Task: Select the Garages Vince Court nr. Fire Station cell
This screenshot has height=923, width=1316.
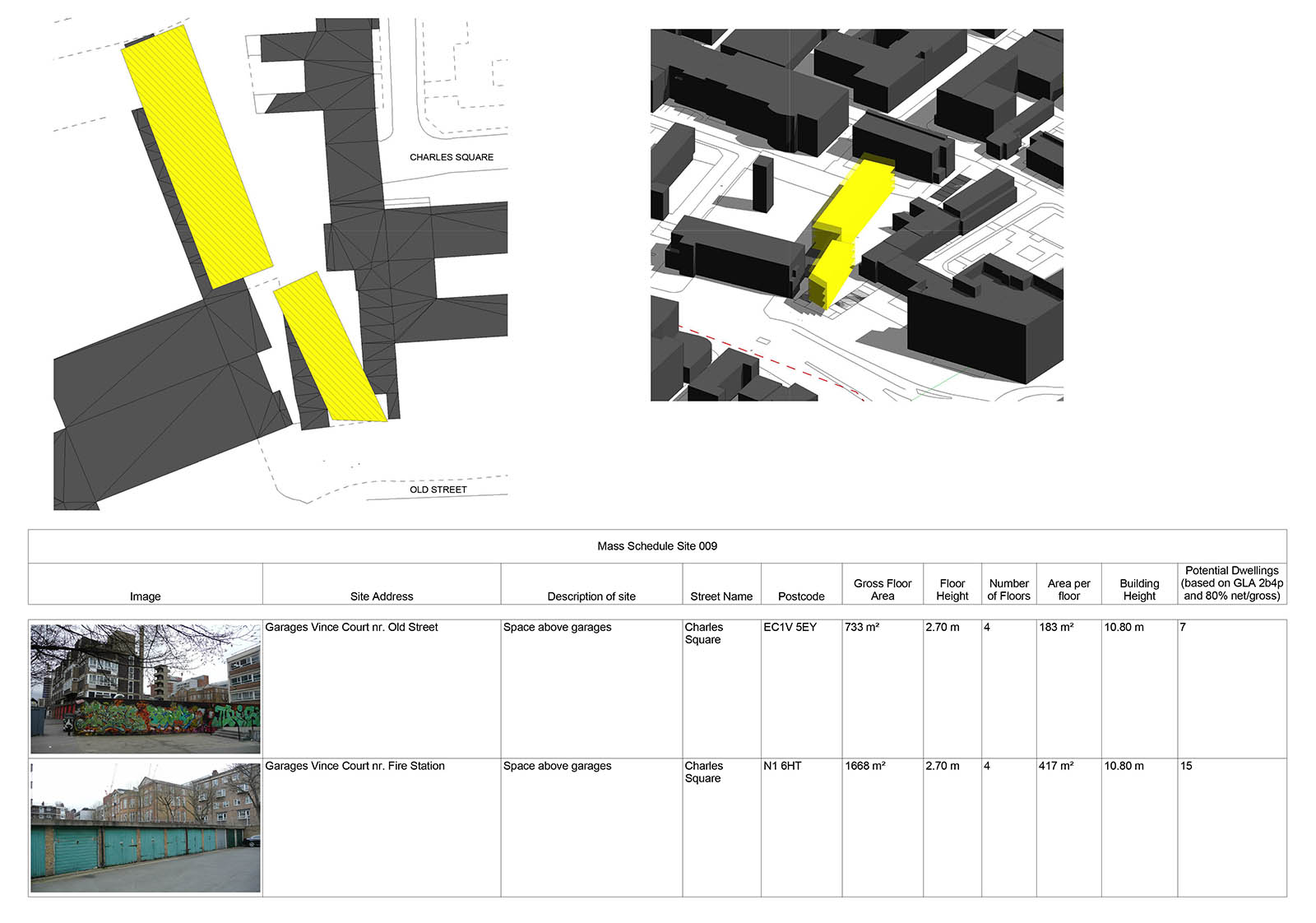Action: [354, 766]
